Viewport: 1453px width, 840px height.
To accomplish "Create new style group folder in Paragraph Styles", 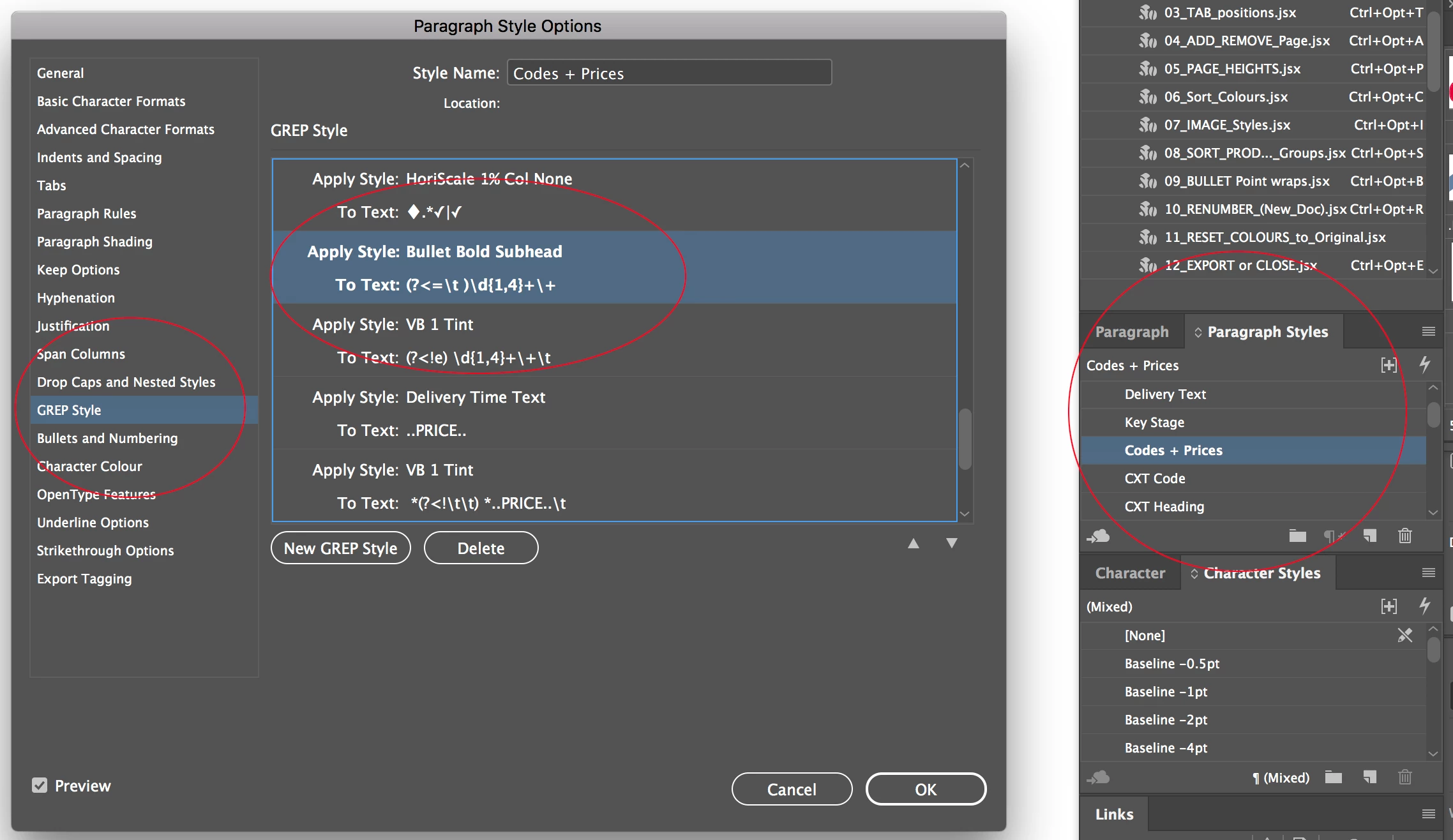I will tap(1297, 536).
